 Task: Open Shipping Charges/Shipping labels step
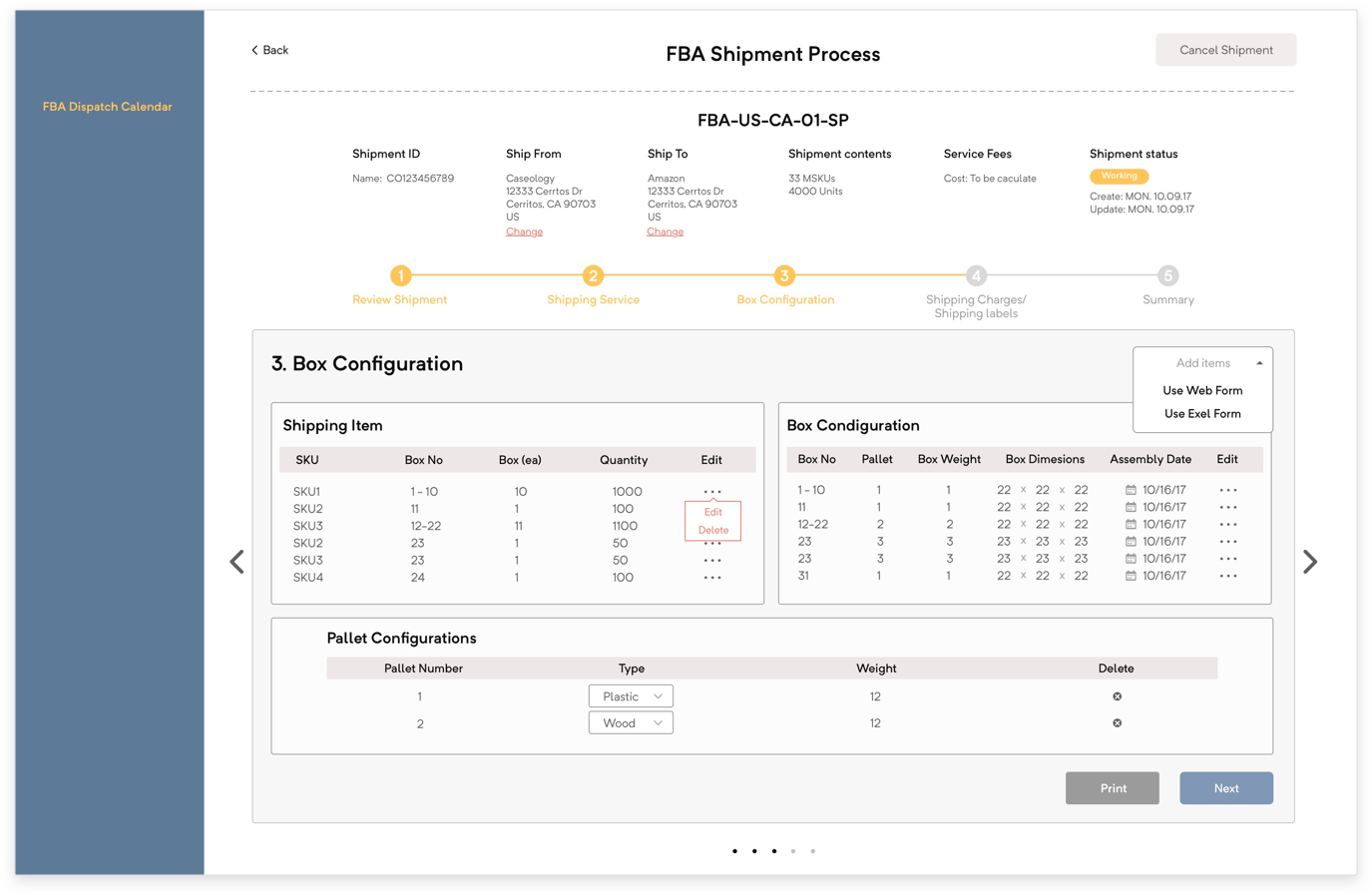(976, 306)
